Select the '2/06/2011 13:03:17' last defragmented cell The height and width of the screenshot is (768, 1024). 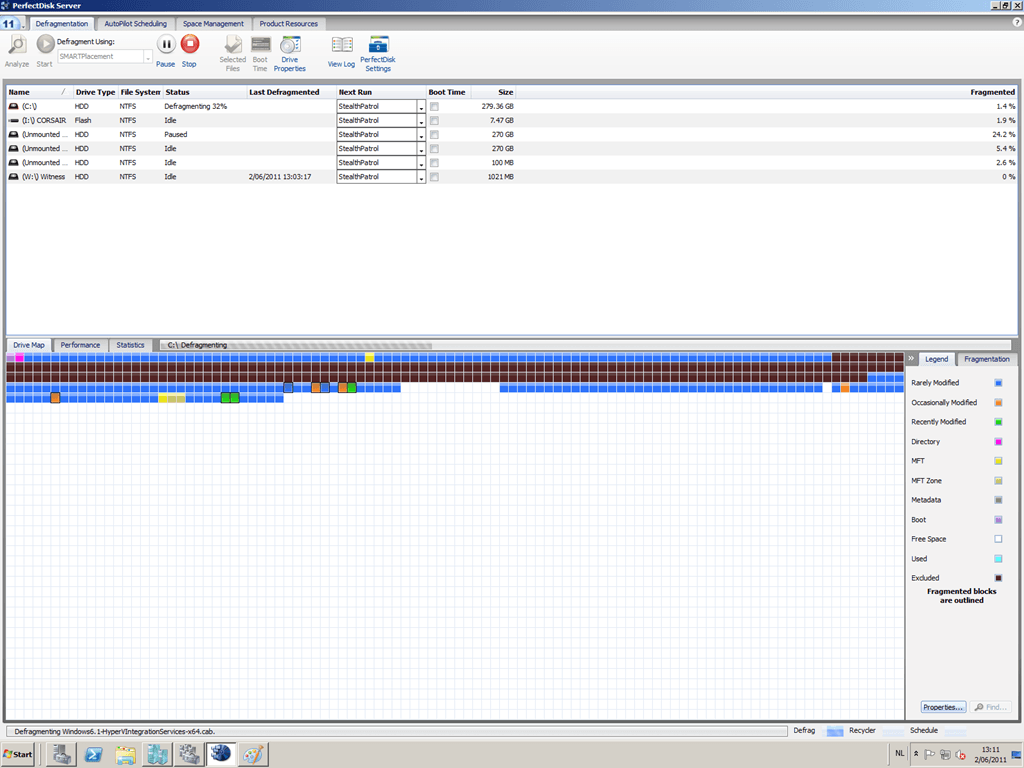(280, 177)
